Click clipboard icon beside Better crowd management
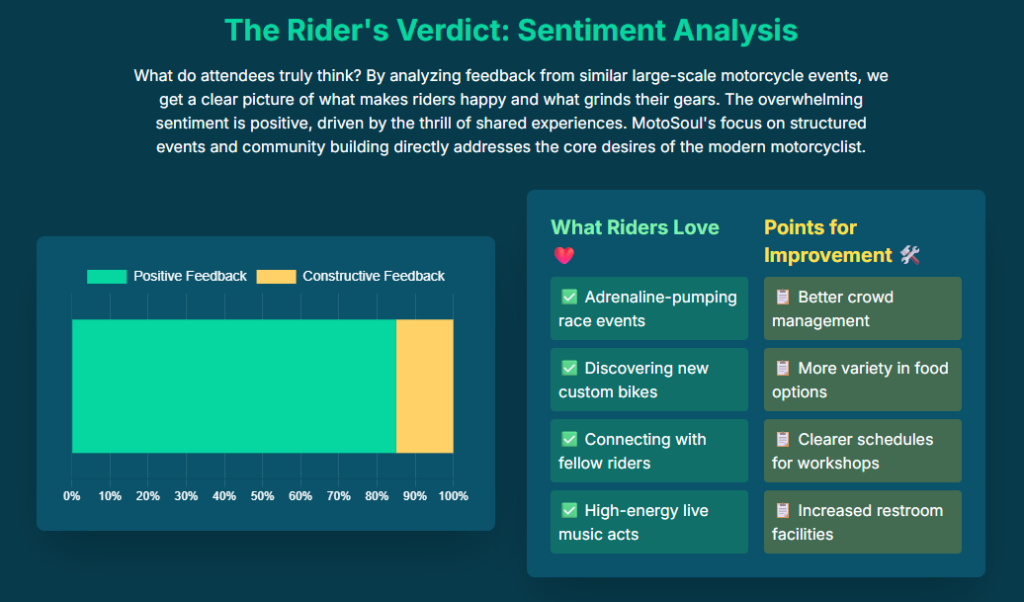 point(782,297)
